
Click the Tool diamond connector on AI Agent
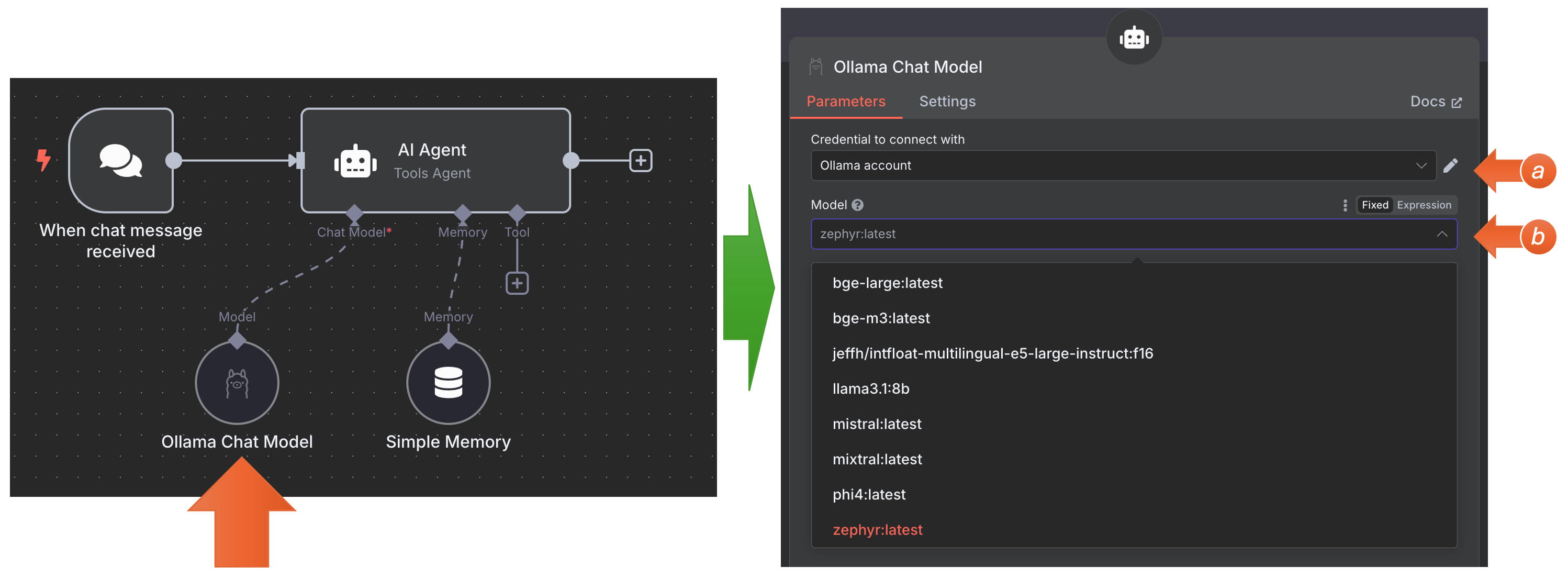517,213
